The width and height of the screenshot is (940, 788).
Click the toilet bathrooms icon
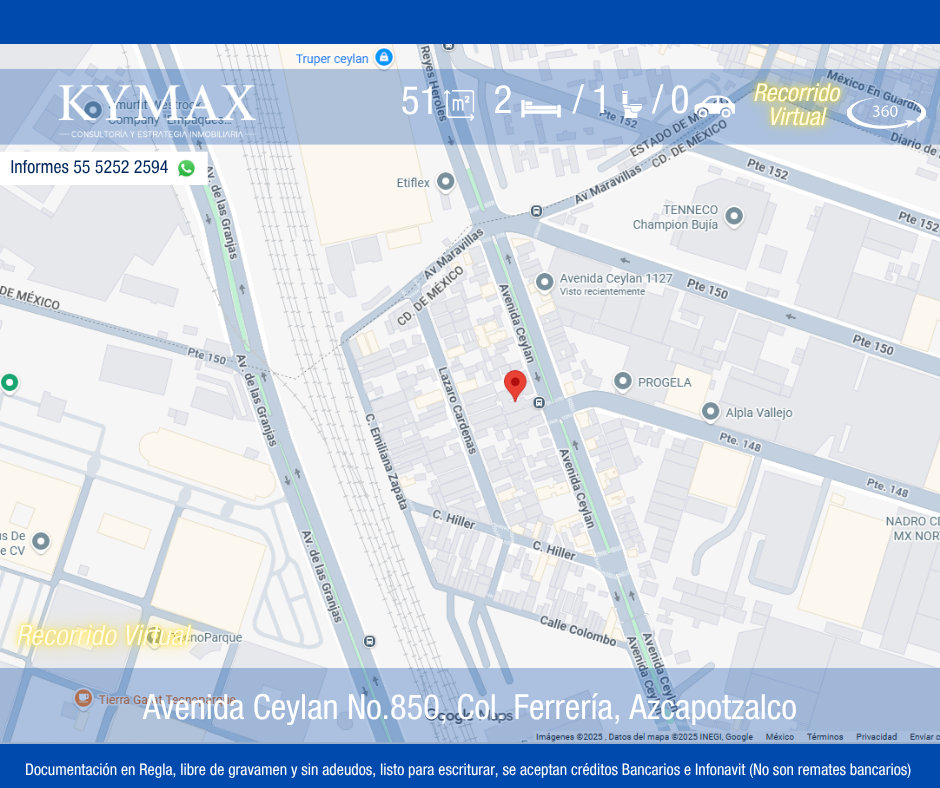coord(631,103)
